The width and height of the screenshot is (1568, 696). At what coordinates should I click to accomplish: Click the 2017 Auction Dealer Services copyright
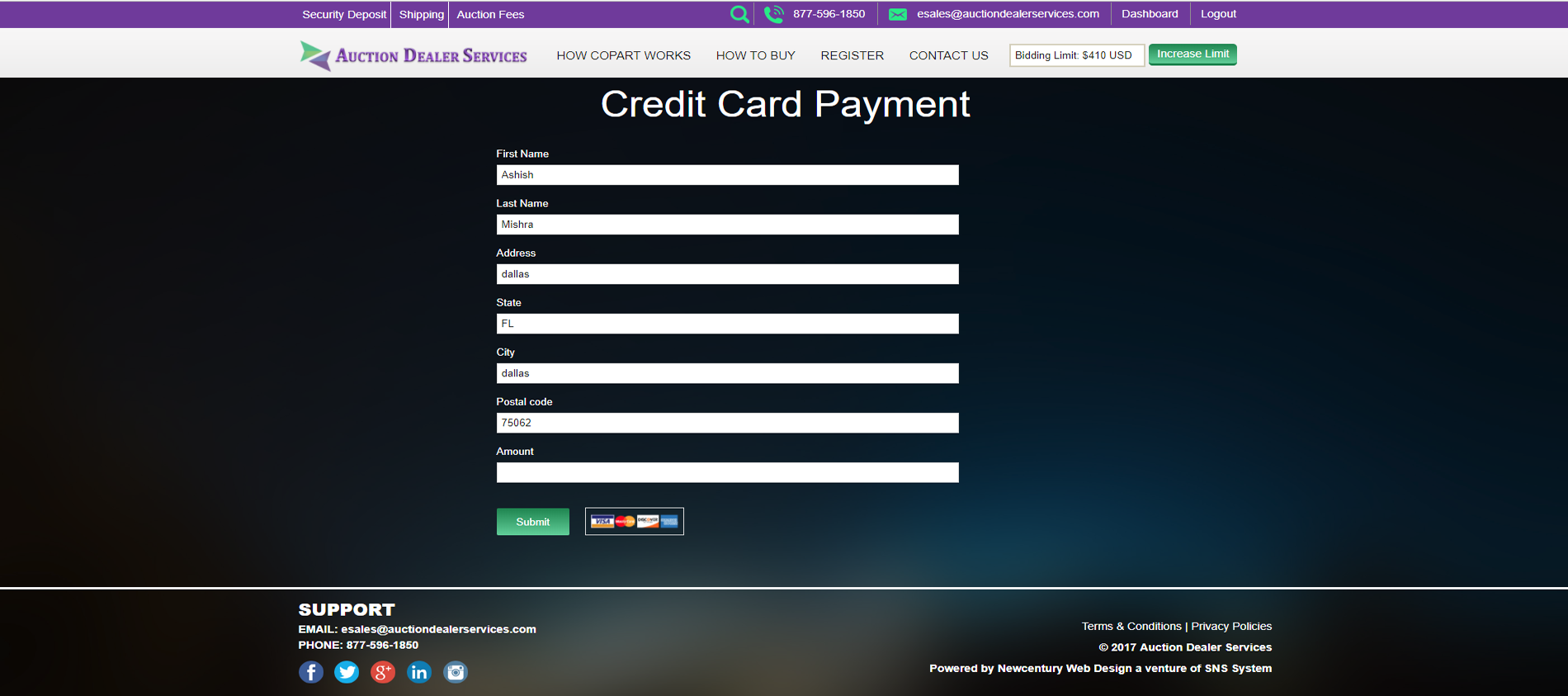point(1185,647)
